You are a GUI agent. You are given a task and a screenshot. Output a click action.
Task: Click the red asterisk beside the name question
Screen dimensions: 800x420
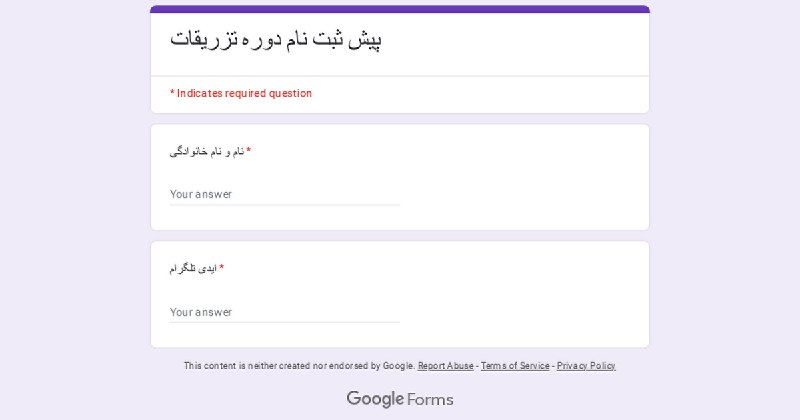248,151
